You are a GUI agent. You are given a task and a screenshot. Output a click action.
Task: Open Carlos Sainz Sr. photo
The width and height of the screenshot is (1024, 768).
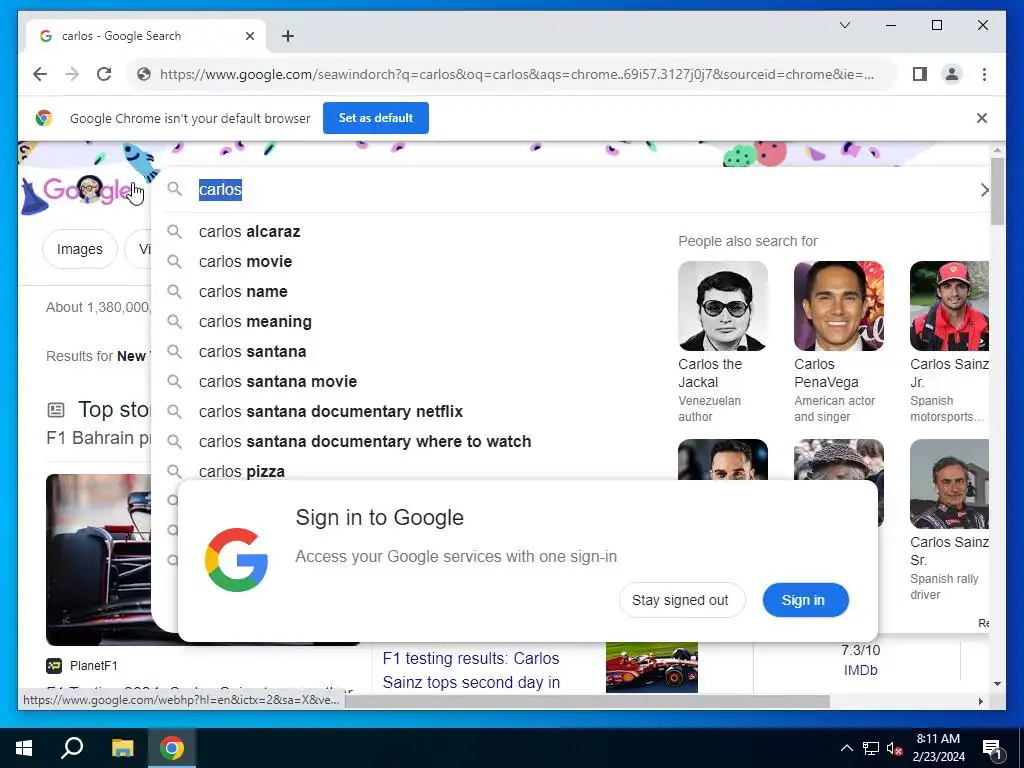(949, 484)
